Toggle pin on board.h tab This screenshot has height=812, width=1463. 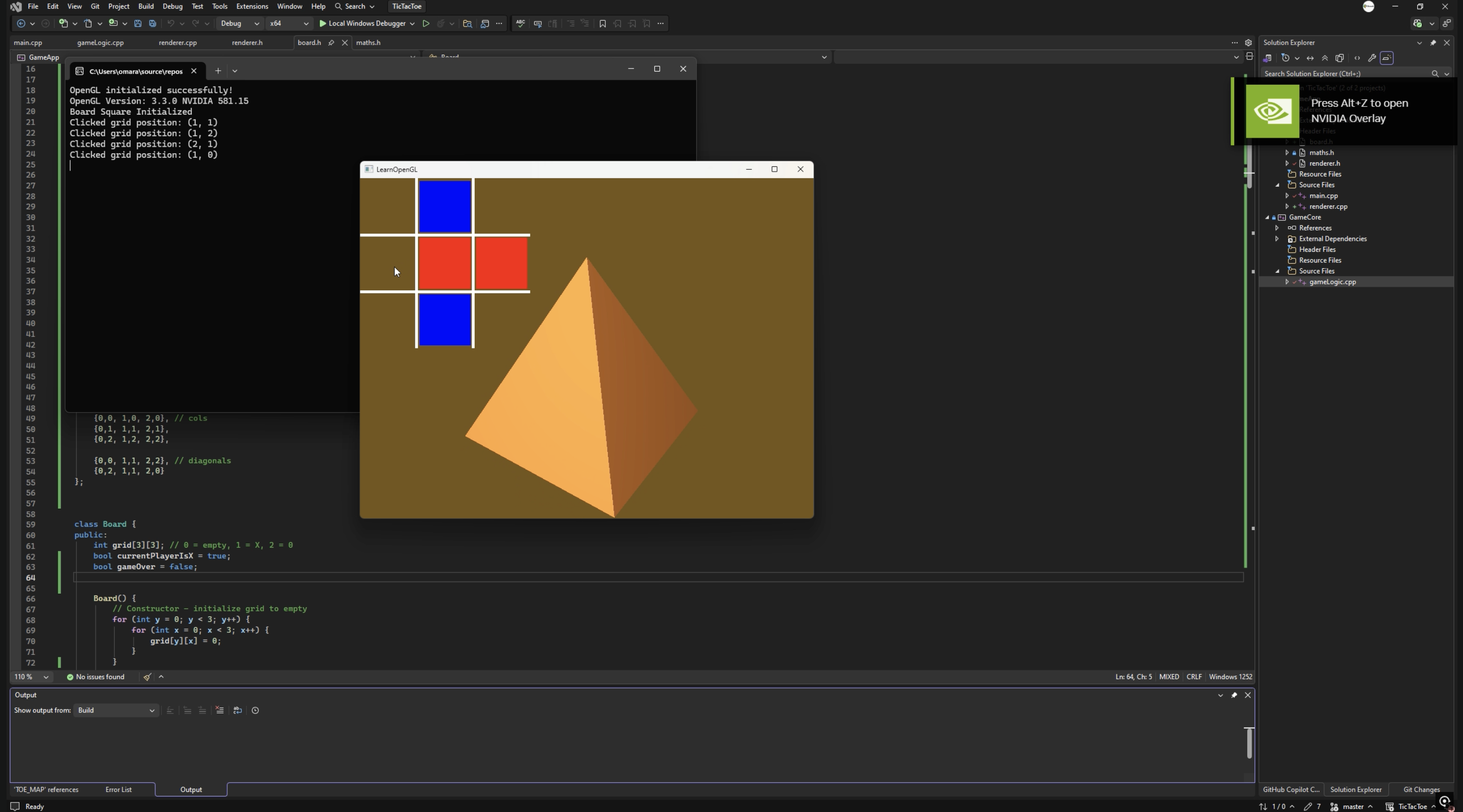click(x=331, y=43)
